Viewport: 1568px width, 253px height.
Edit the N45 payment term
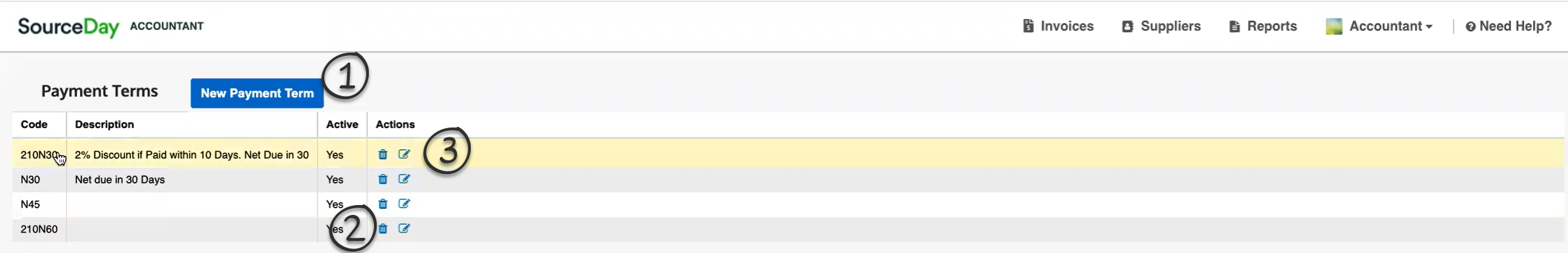[404, 204]
